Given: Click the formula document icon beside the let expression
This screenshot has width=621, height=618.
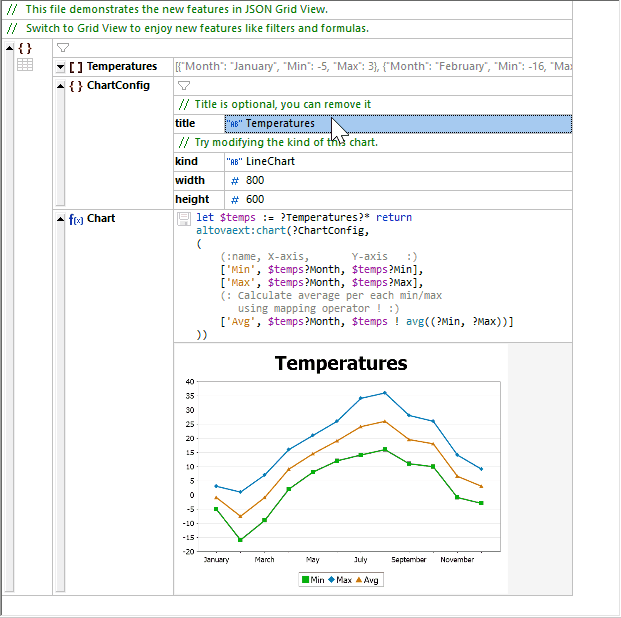Looking at the screenshot, I should 183,218.
